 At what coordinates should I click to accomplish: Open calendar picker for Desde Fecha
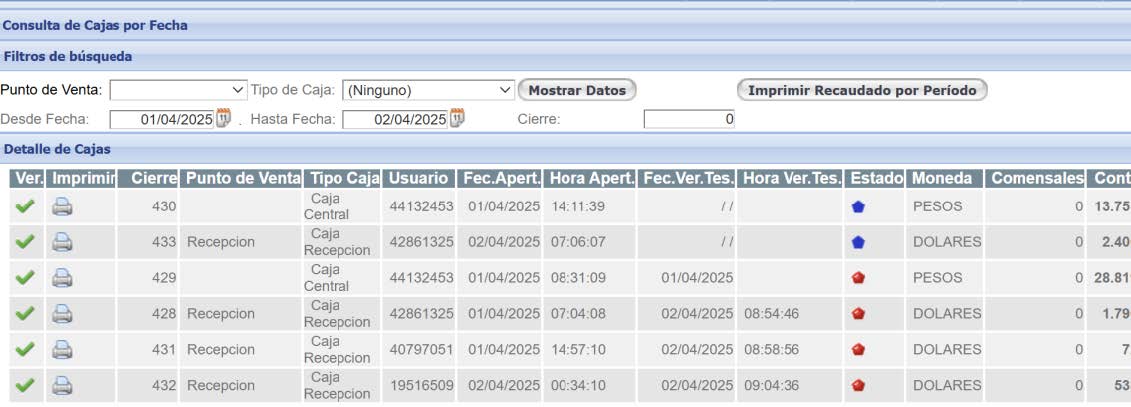[224, 118]
